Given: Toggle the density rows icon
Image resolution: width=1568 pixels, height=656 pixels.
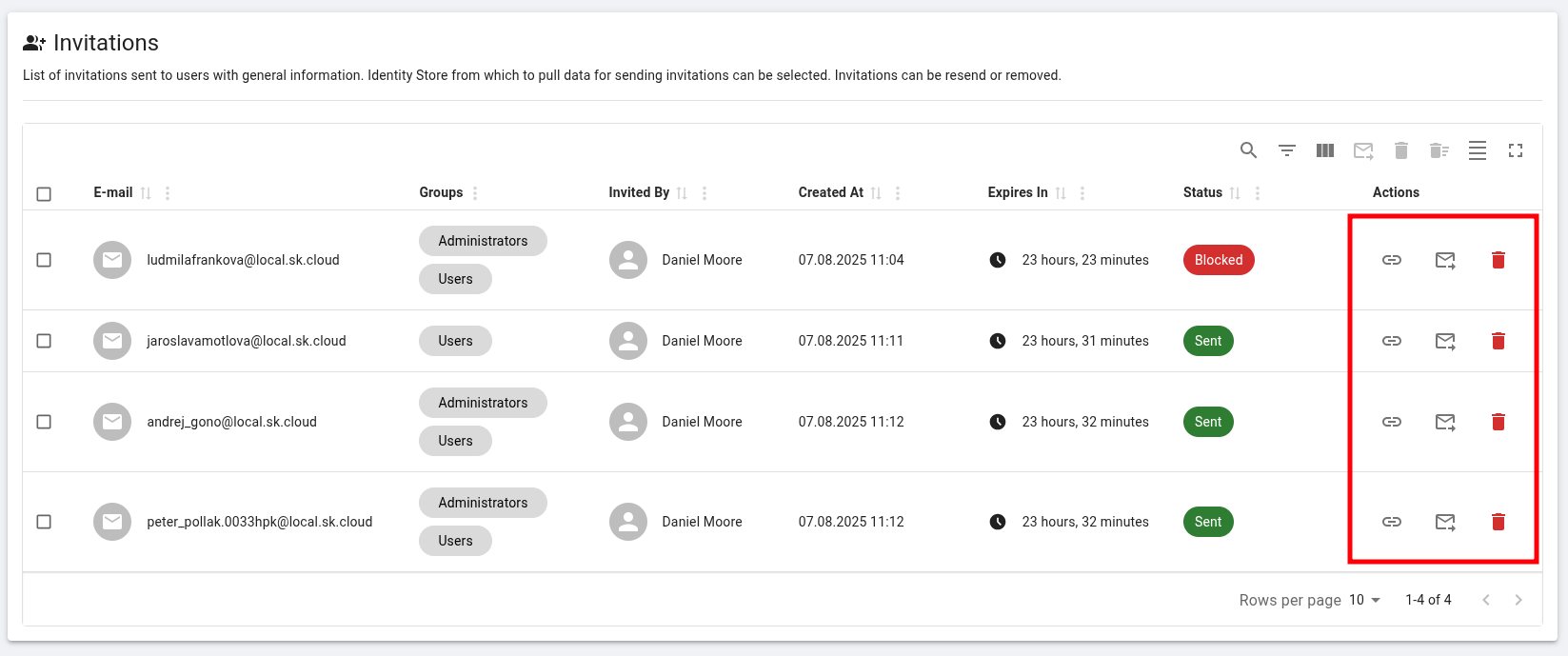Looking at the screenshot, I should pyautogui.click(x=1477, y=150).
